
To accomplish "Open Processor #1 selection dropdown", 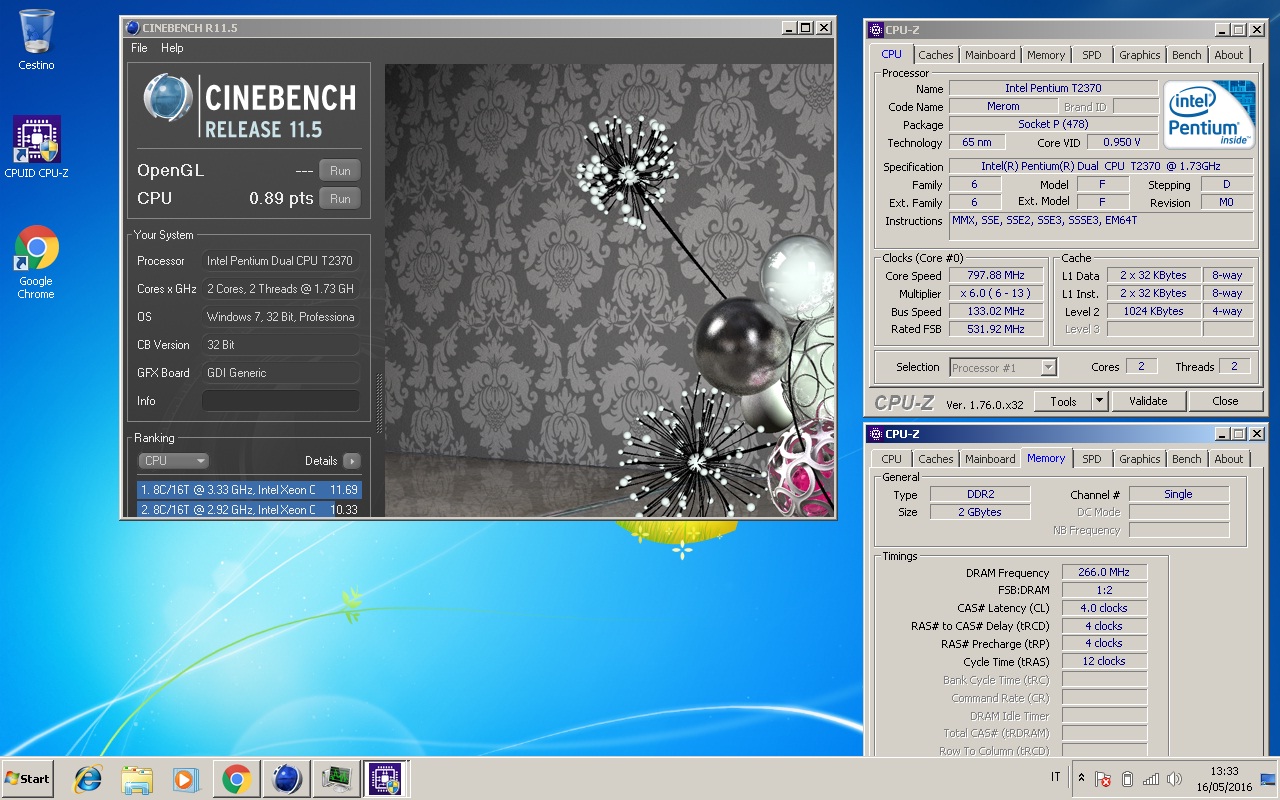I will [1003, 368].
